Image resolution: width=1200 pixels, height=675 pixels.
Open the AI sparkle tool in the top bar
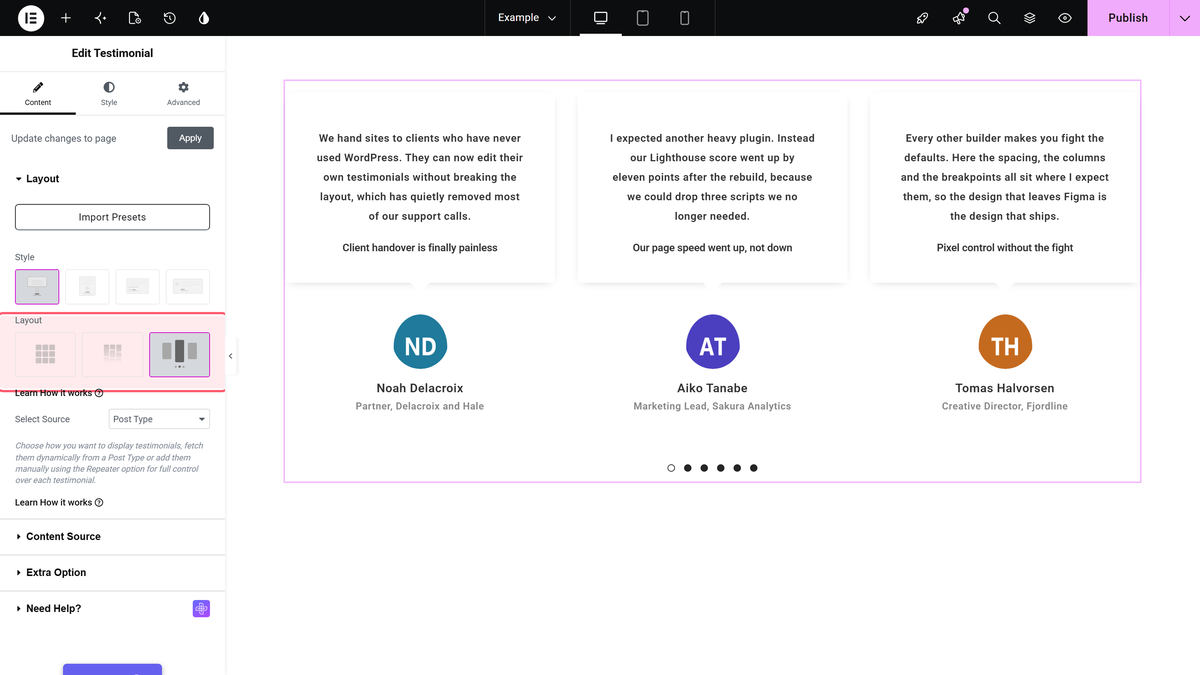click(100, 18)
